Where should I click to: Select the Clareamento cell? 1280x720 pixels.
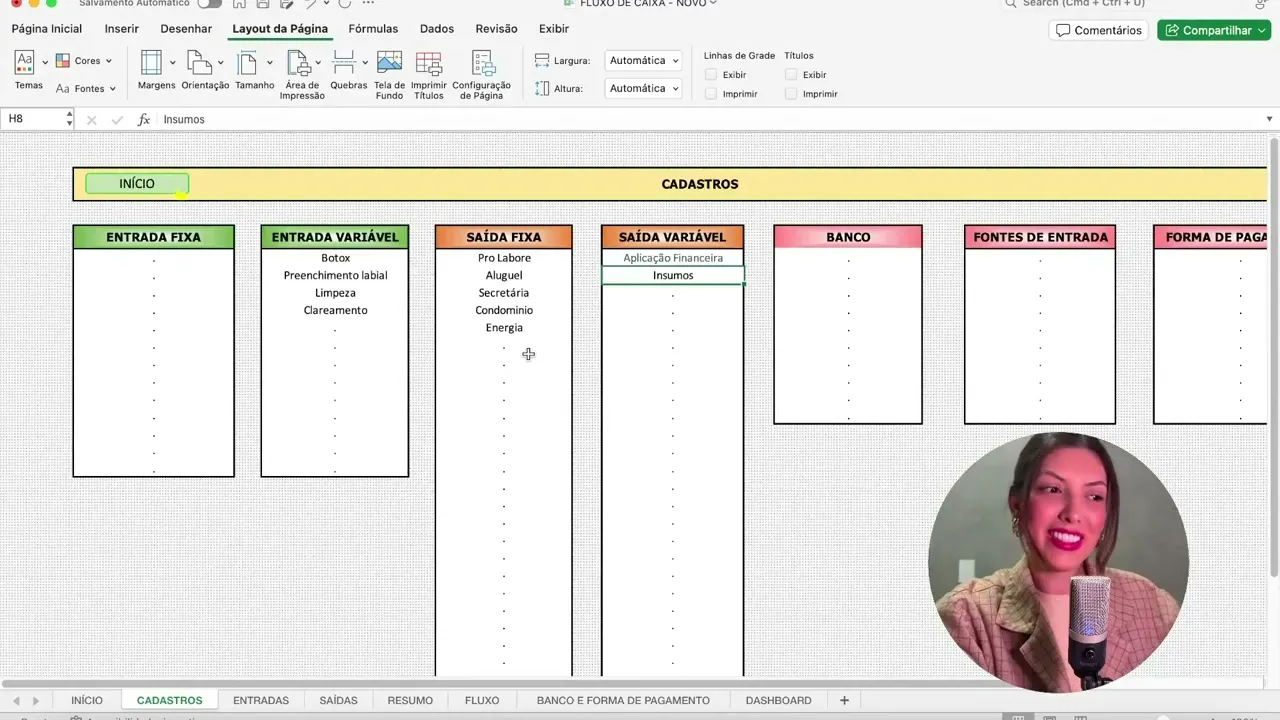[335, 310]
